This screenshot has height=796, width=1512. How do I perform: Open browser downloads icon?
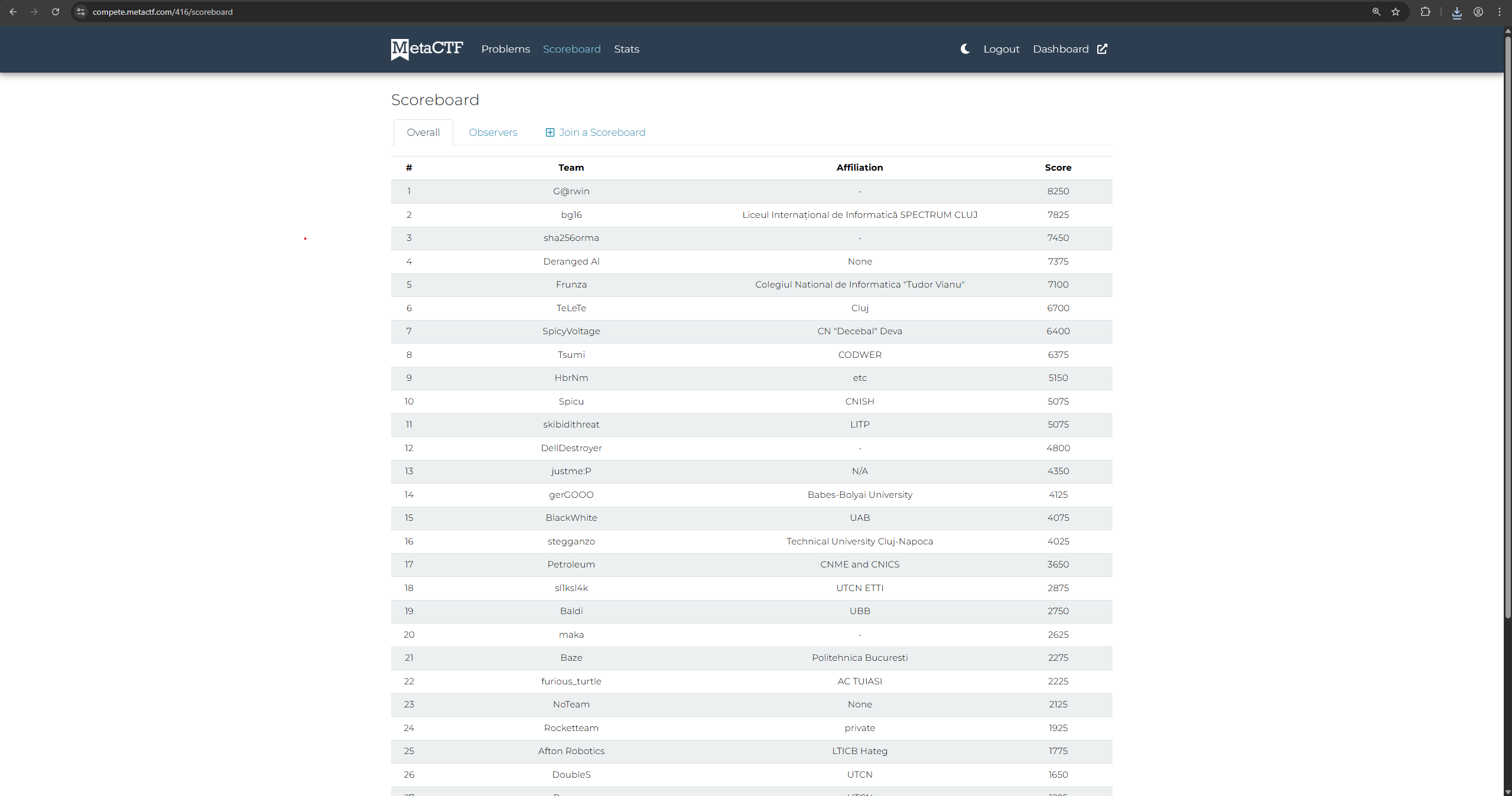click(1456, 12)
